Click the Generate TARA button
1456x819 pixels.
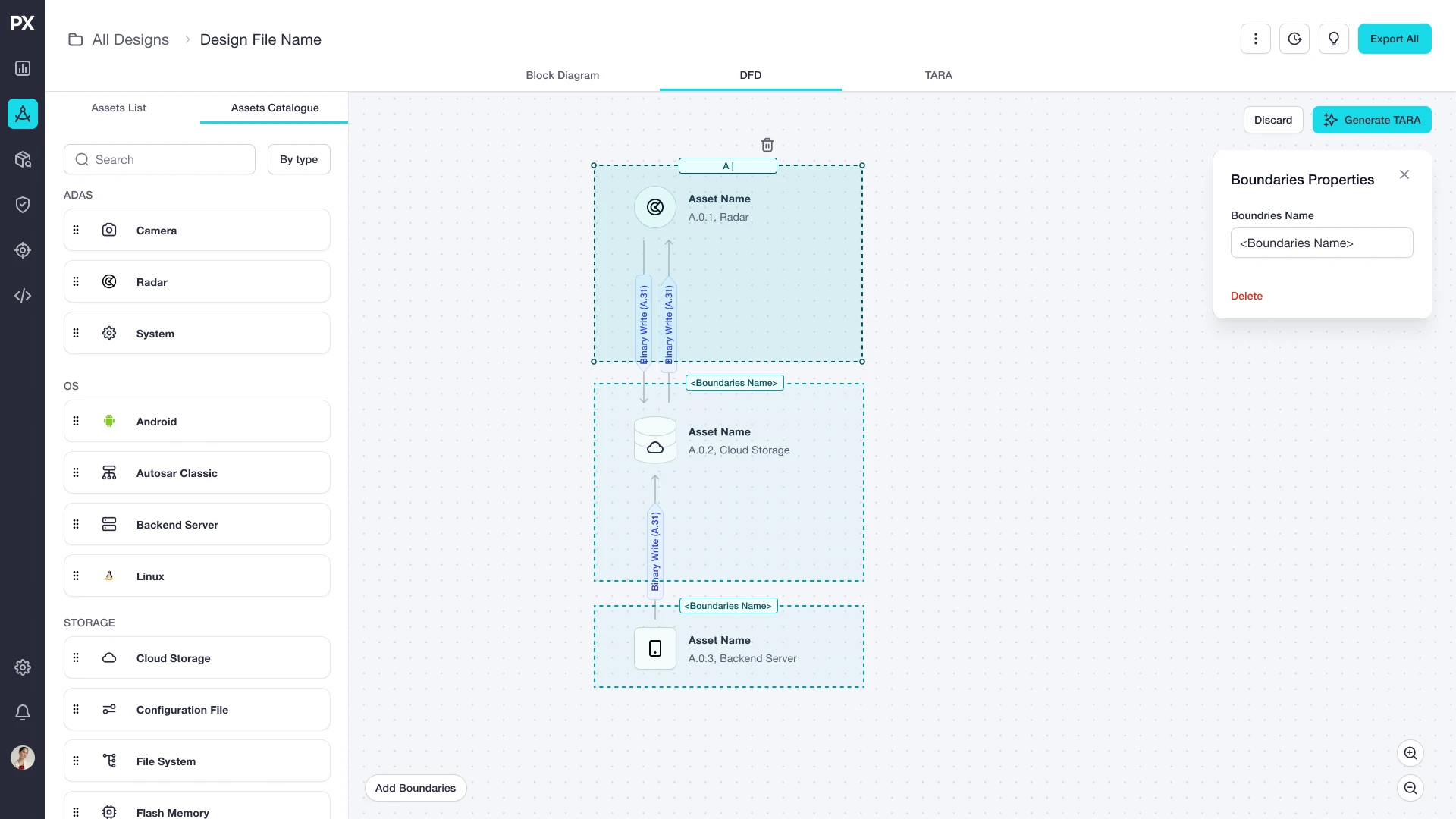click(1372, 120)
